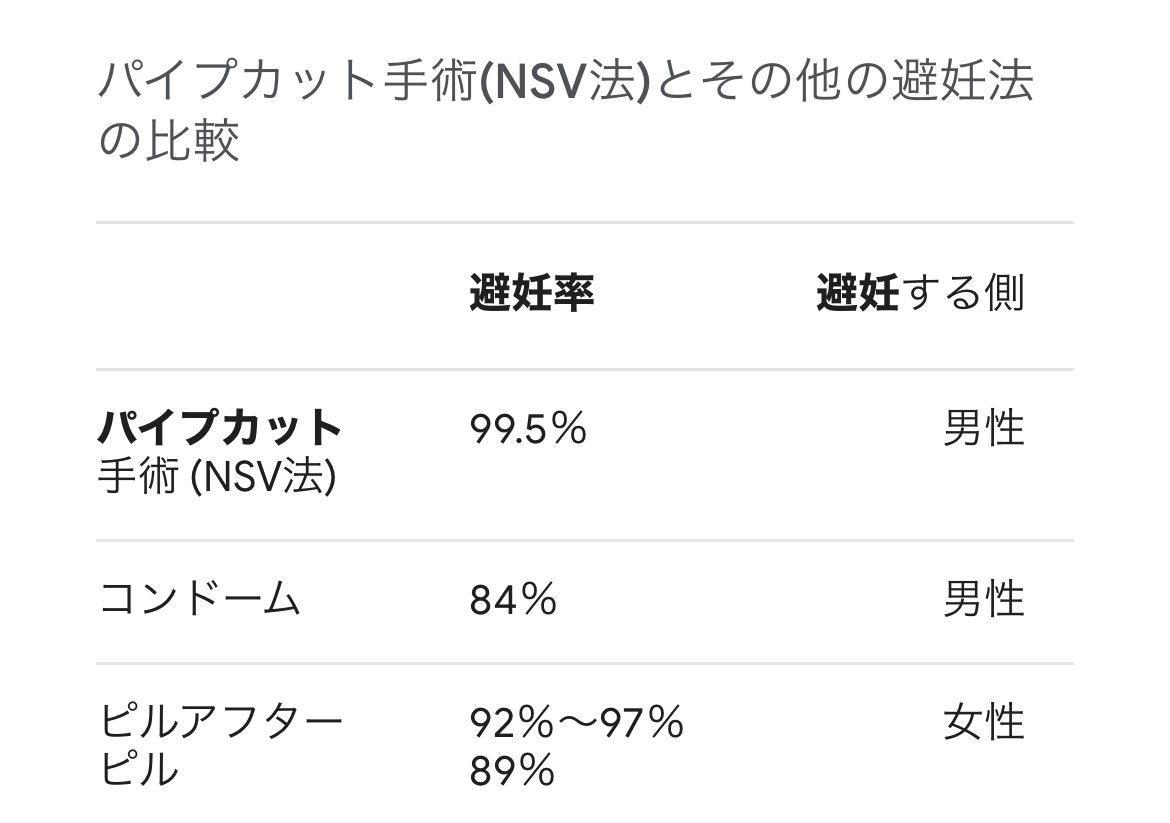The width and height of the screenshot is (1170, 823).
Task: Select the 89% rate value
Action: point(512,770)
